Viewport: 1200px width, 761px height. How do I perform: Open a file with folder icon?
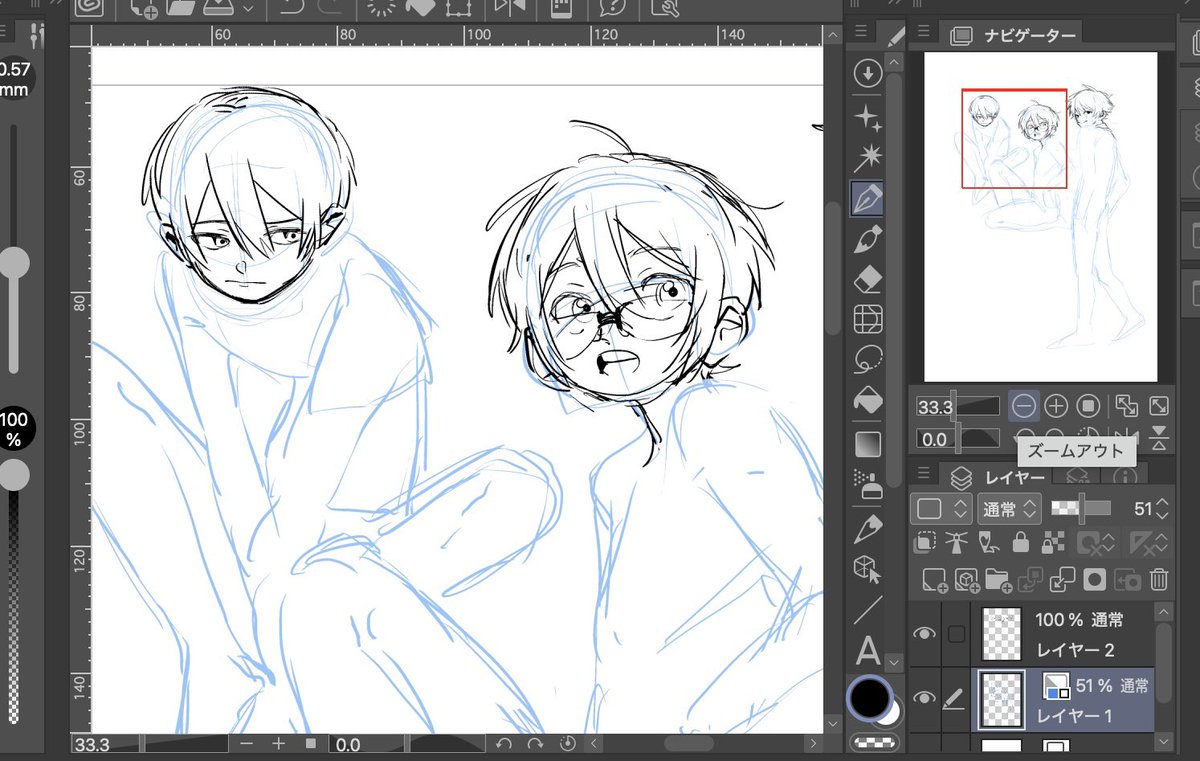(x=181, y=9)
